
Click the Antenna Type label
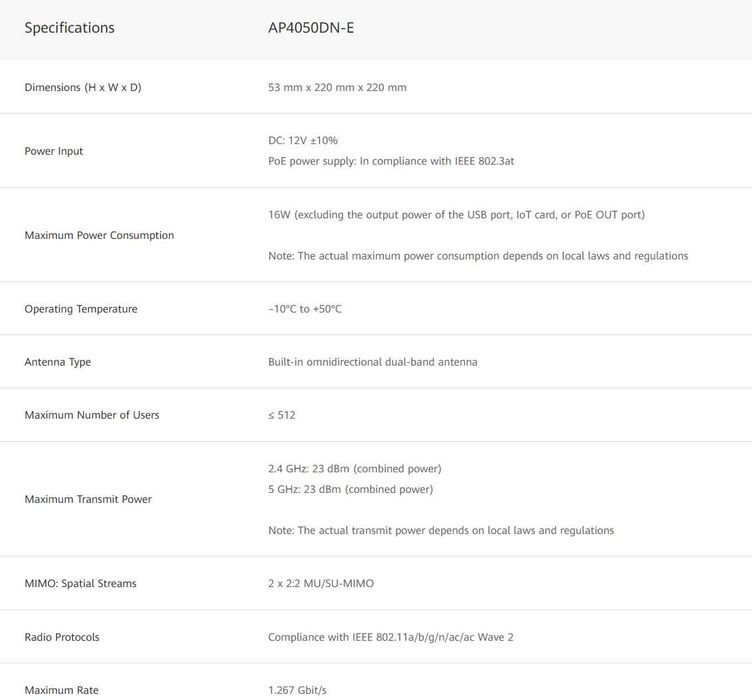pyautogui.click(x=58, y=362)
